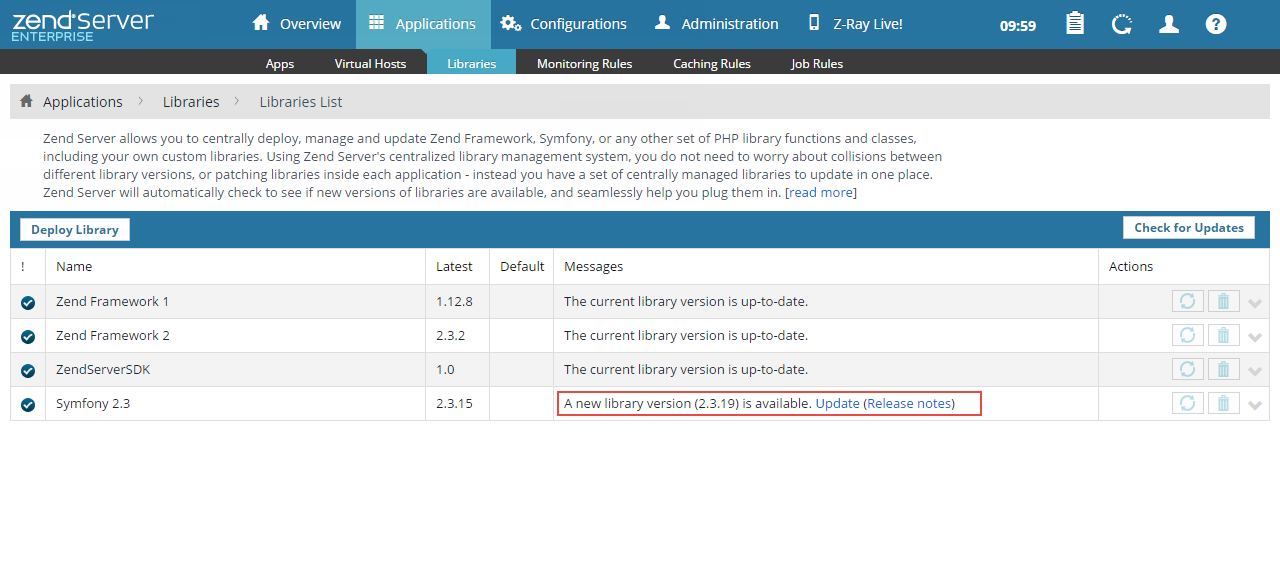
Task: Open the Configurations menu
Action: (x=564, y=24)
